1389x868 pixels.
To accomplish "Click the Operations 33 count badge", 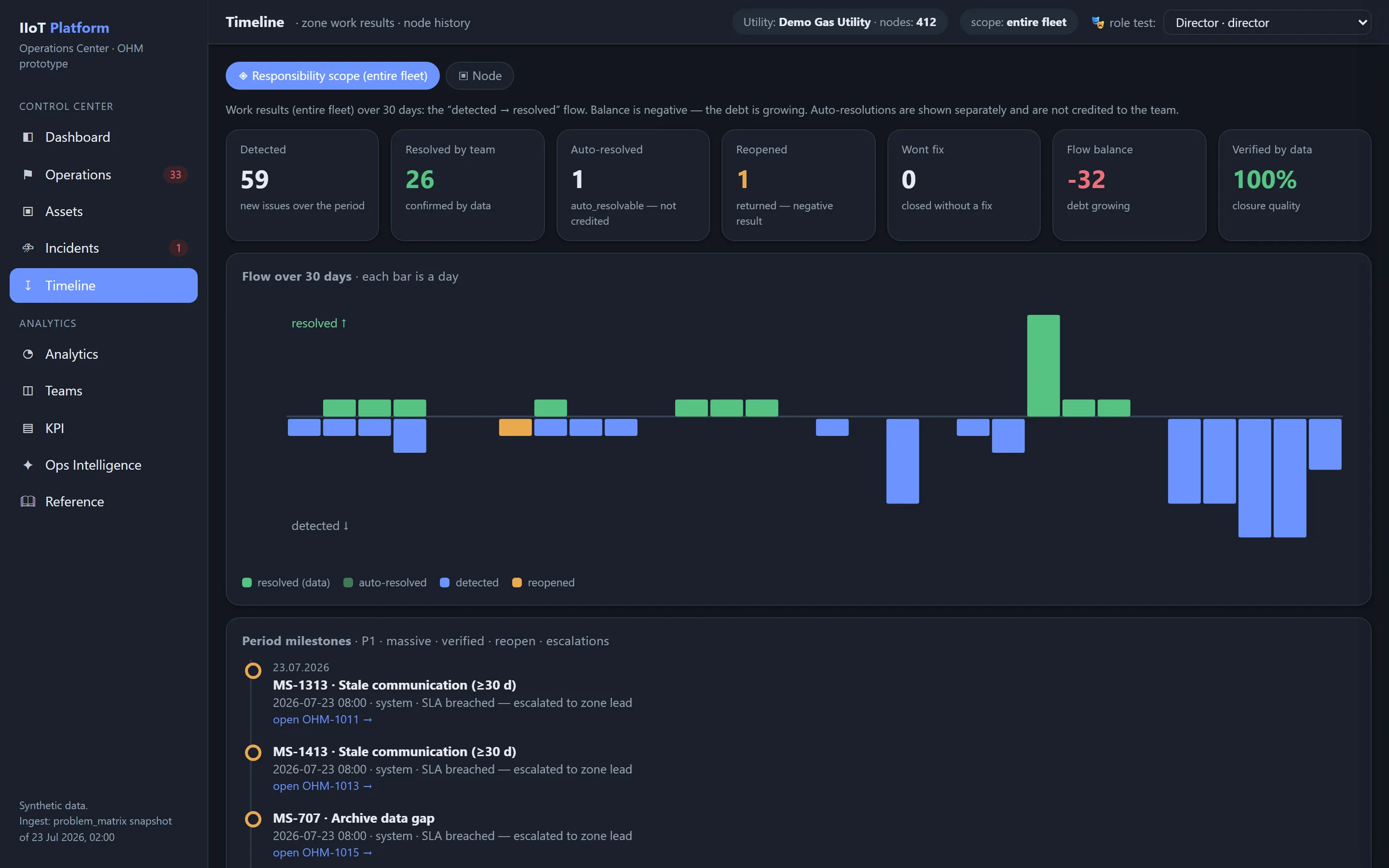I will pyautogui.click(x=175, y=175).
